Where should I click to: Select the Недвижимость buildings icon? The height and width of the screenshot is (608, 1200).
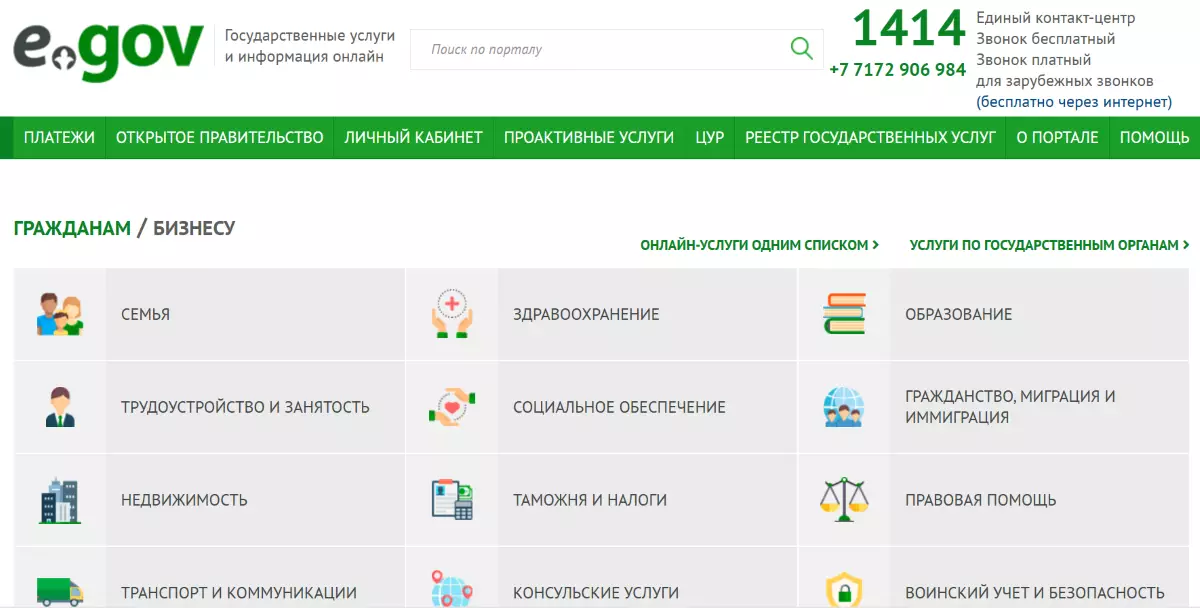pos(60,499)
